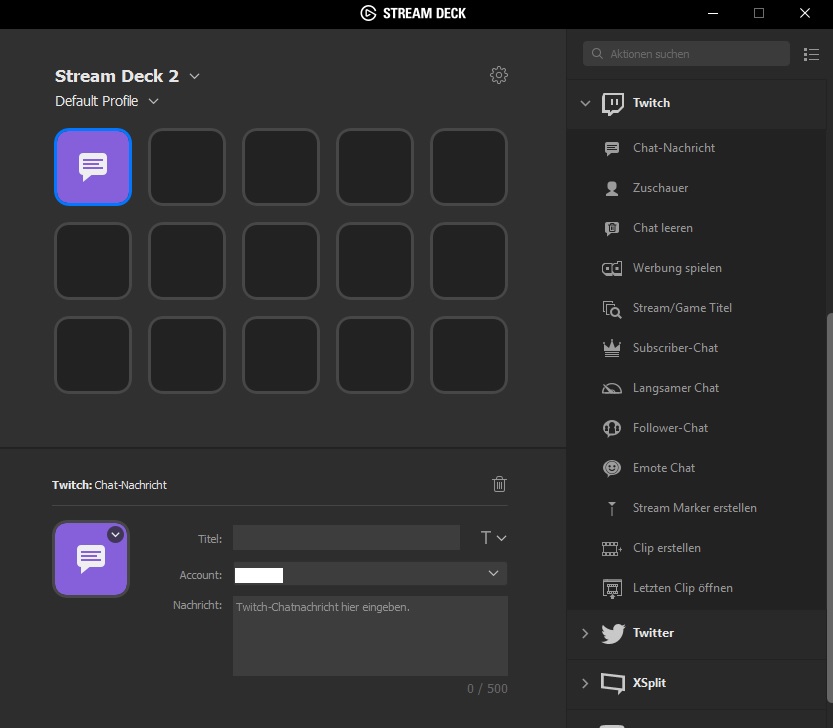Select the Stream Marker erstellen icon

click(612, 509)
